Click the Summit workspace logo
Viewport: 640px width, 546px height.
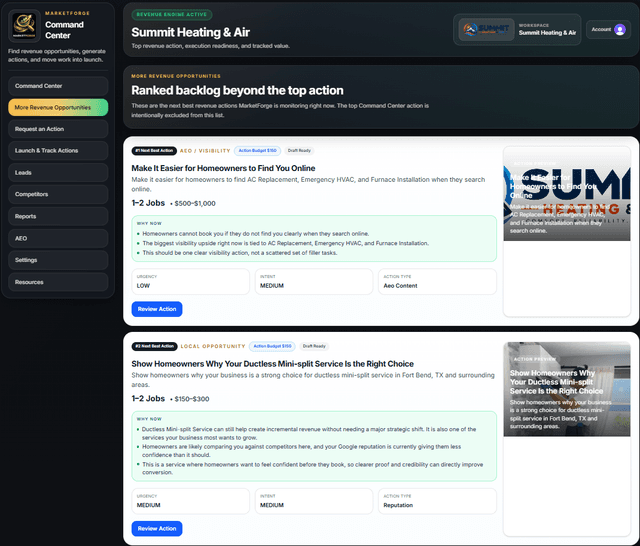pos(486,29)
